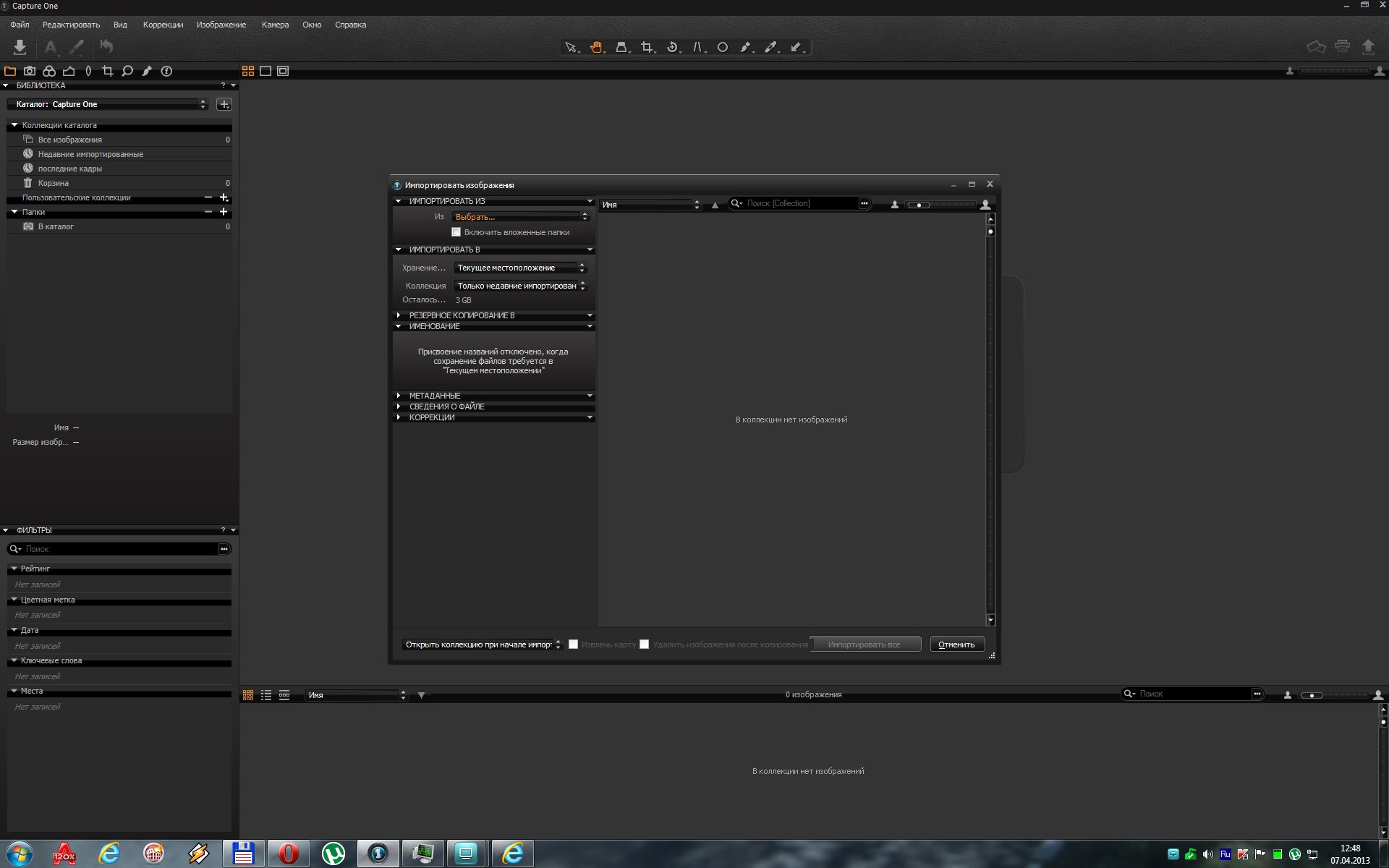
Task: Click the Import images download-arrow icon
Action: point(20,48)
